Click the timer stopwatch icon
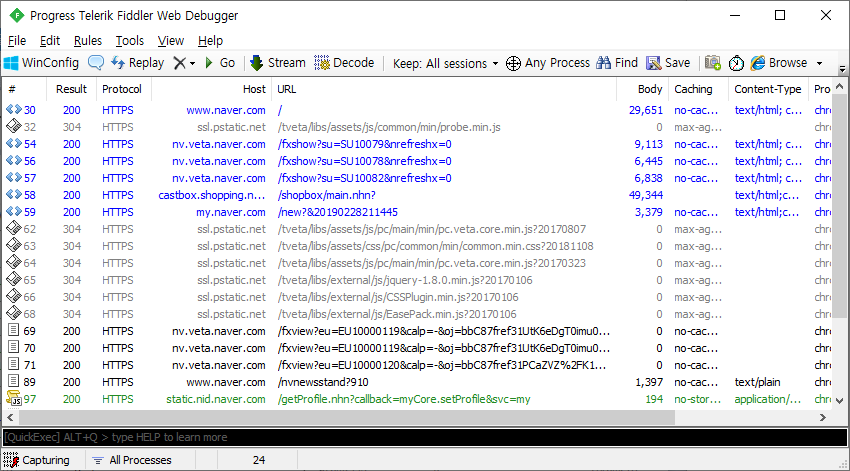The height and width of the screenshot is (471, 850). coord(736,63)
